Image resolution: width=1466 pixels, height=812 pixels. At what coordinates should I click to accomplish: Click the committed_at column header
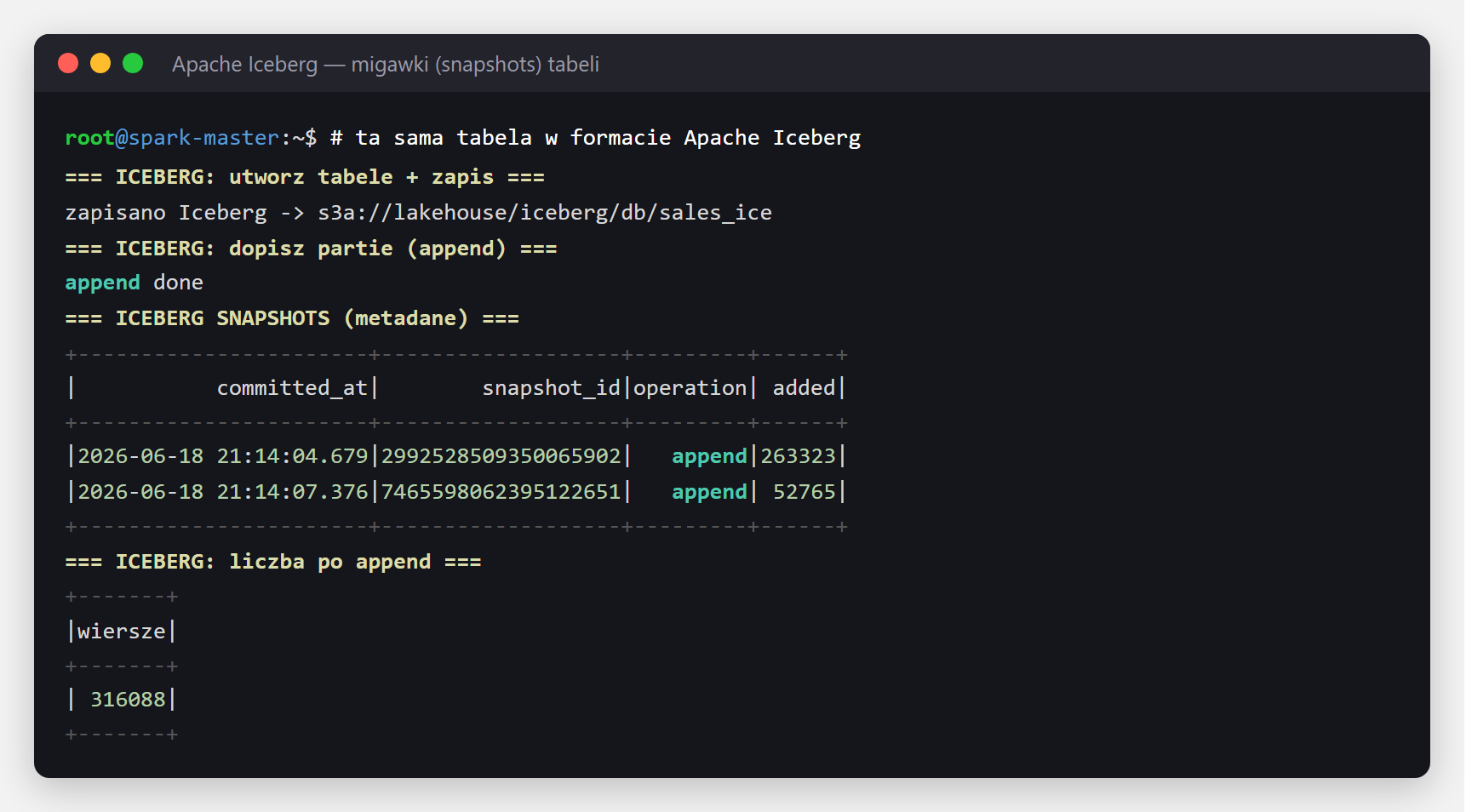coord(292,388)
